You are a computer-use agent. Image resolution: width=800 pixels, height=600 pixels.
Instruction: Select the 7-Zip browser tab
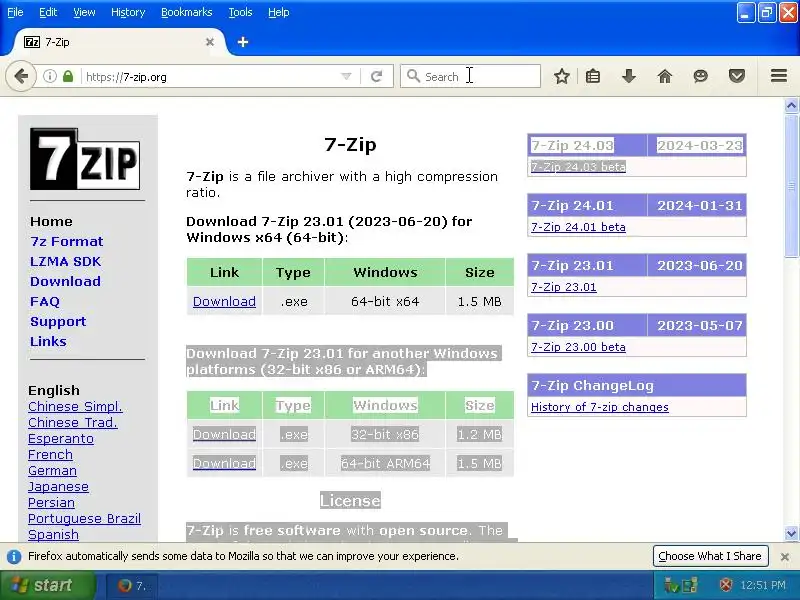coord(118,42)
